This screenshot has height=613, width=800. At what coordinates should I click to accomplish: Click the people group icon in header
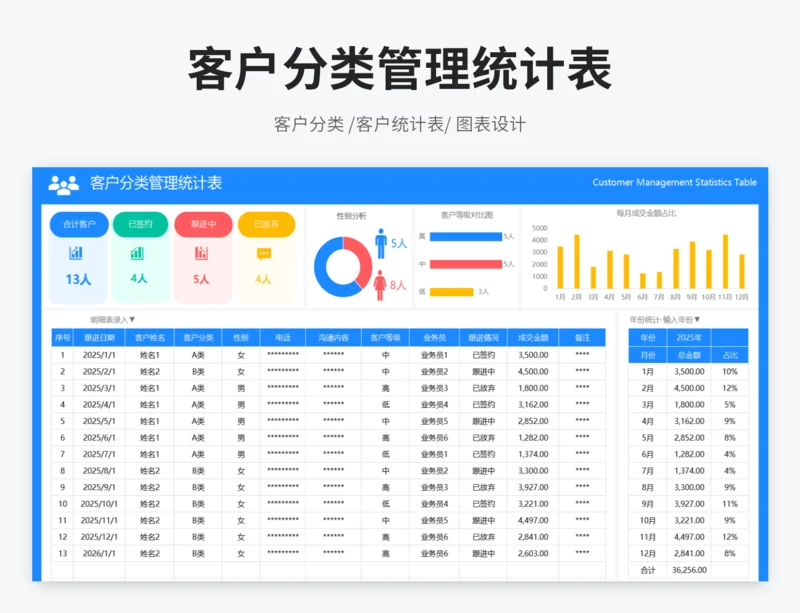[64, 185]
